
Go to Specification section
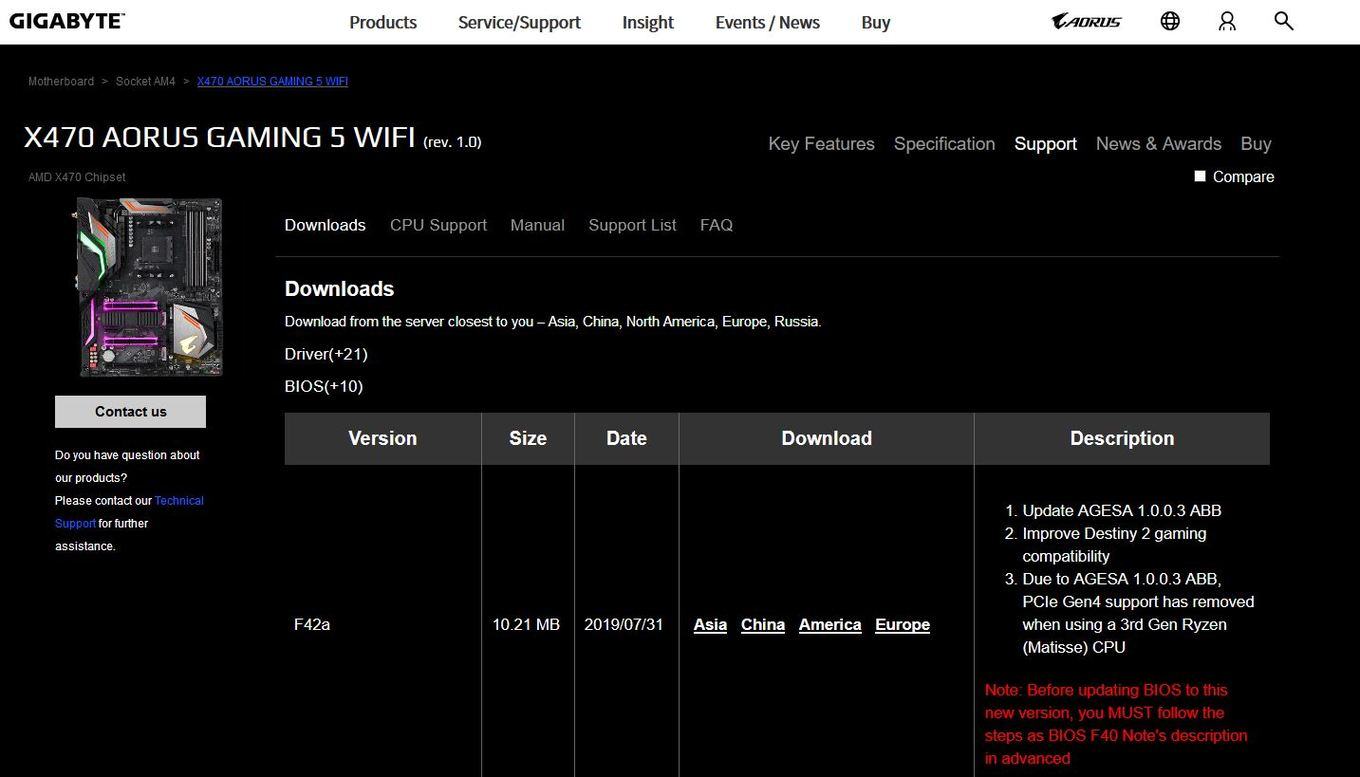(x=944, y=144)
